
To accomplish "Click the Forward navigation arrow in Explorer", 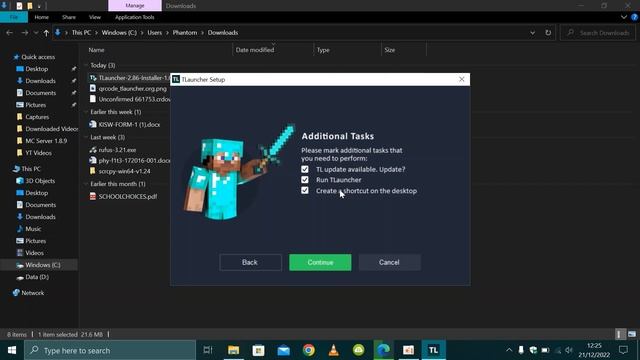I will click(24, 33).
